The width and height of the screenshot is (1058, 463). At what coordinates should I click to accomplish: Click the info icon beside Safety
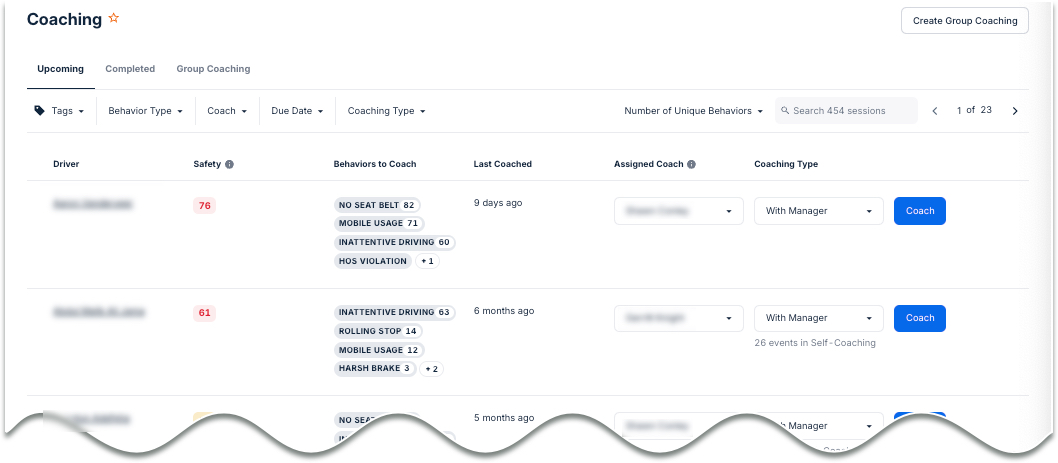[x=229, y=164]
